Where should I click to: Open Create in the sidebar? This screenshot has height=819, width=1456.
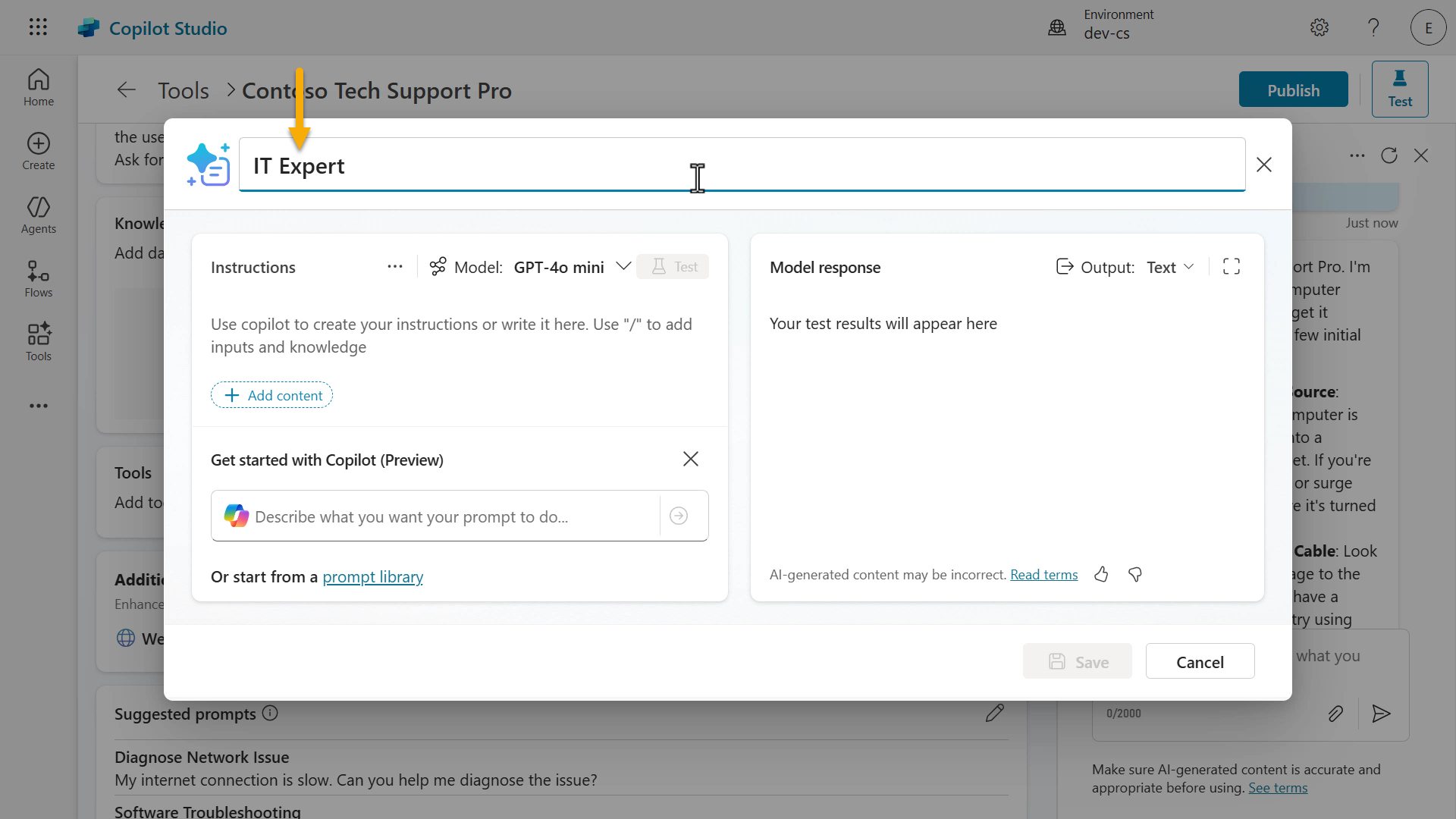click(39, 151)
